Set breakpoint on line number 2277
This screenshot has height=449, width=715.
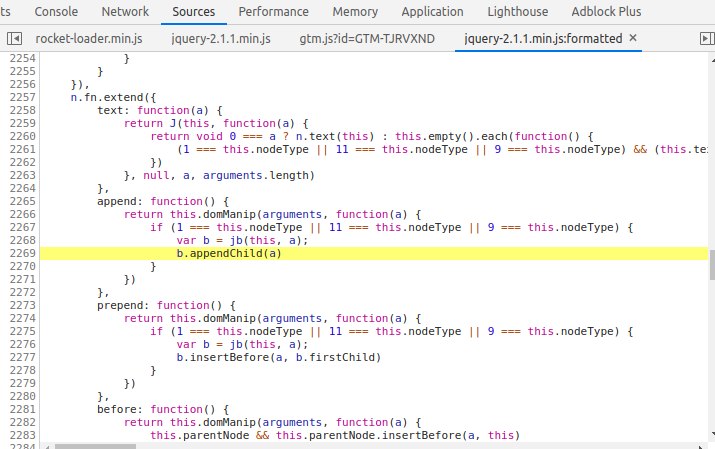click(22, 357)
